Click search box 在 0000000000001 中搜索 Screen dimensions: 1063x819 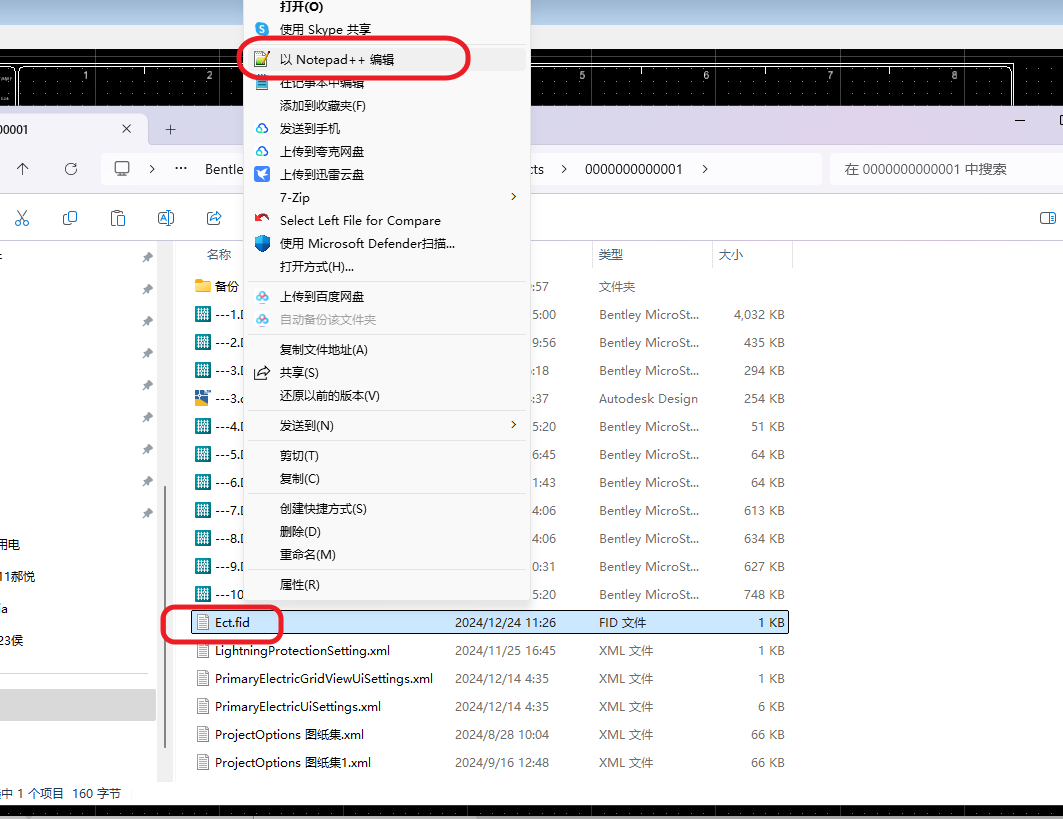pos(946,169)
